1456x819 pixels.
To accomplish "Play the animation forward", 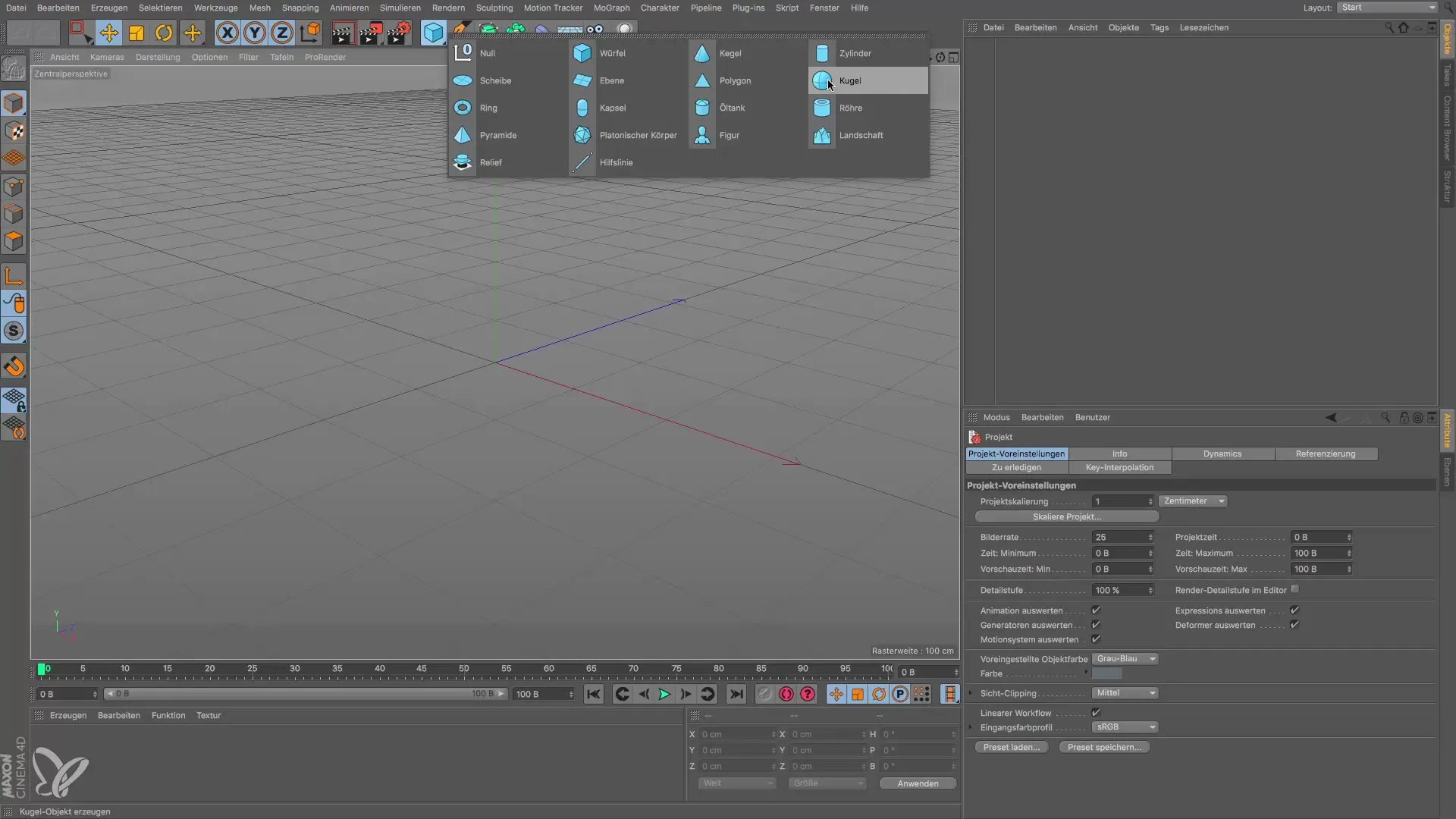I will [664, 694].
